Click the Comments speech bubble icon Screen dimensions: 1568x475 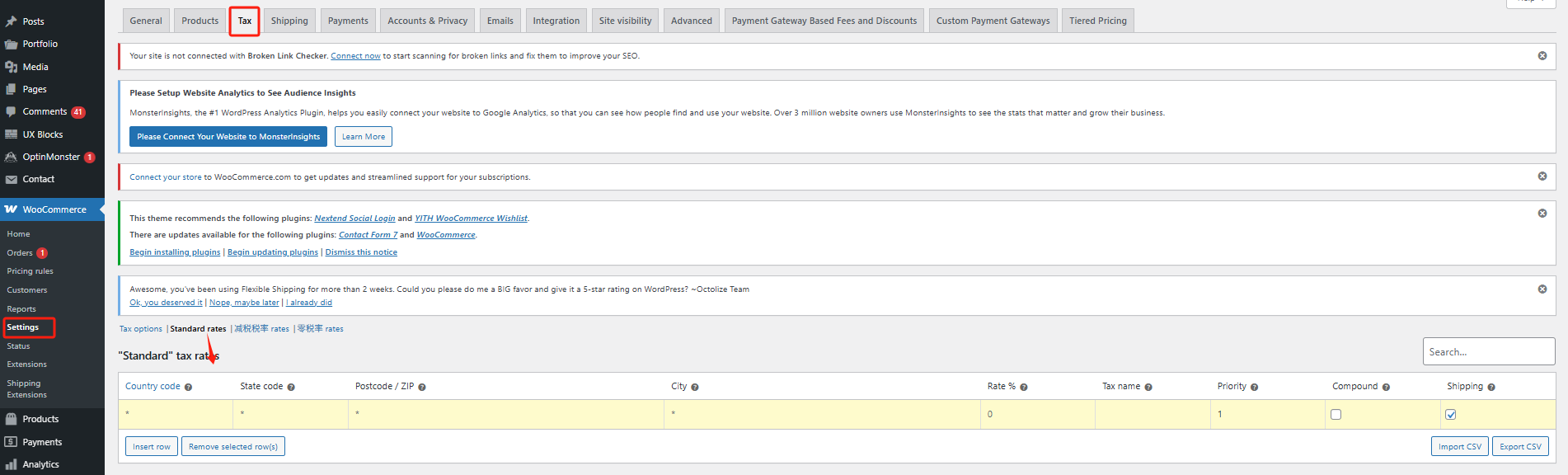point(11,111)
